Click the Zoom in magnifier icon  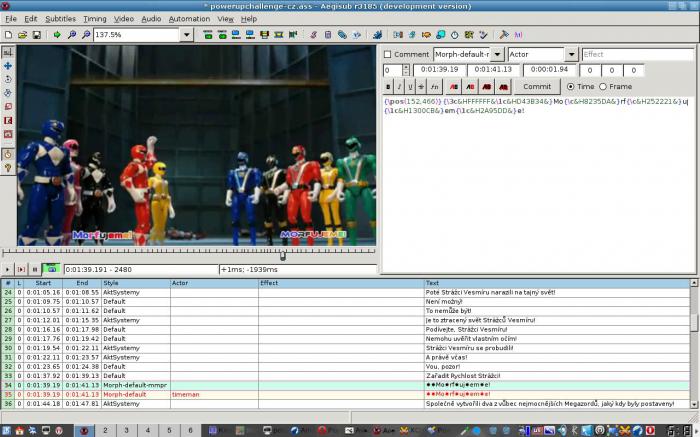tap(71, 35)
